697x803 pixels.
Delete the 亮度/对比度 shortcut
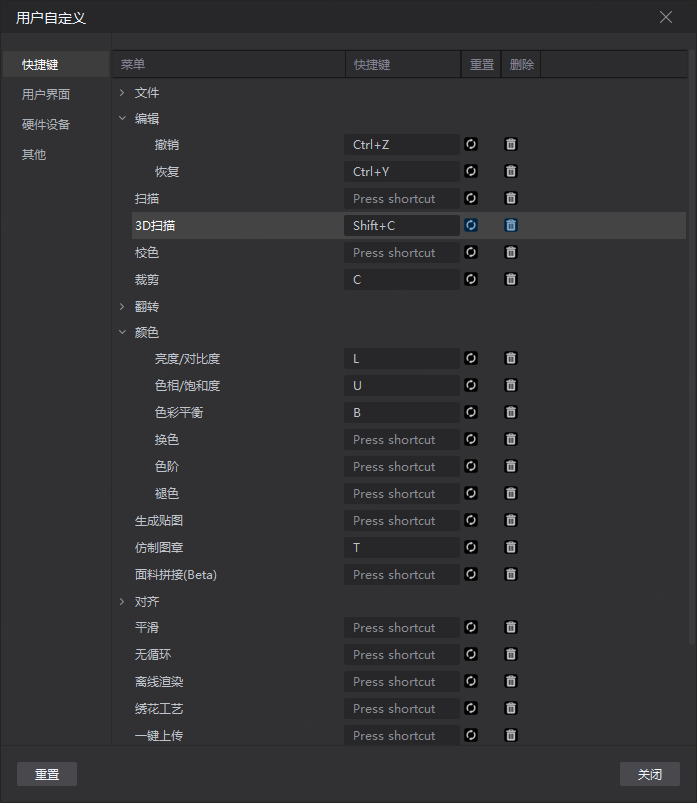[511, 359]
